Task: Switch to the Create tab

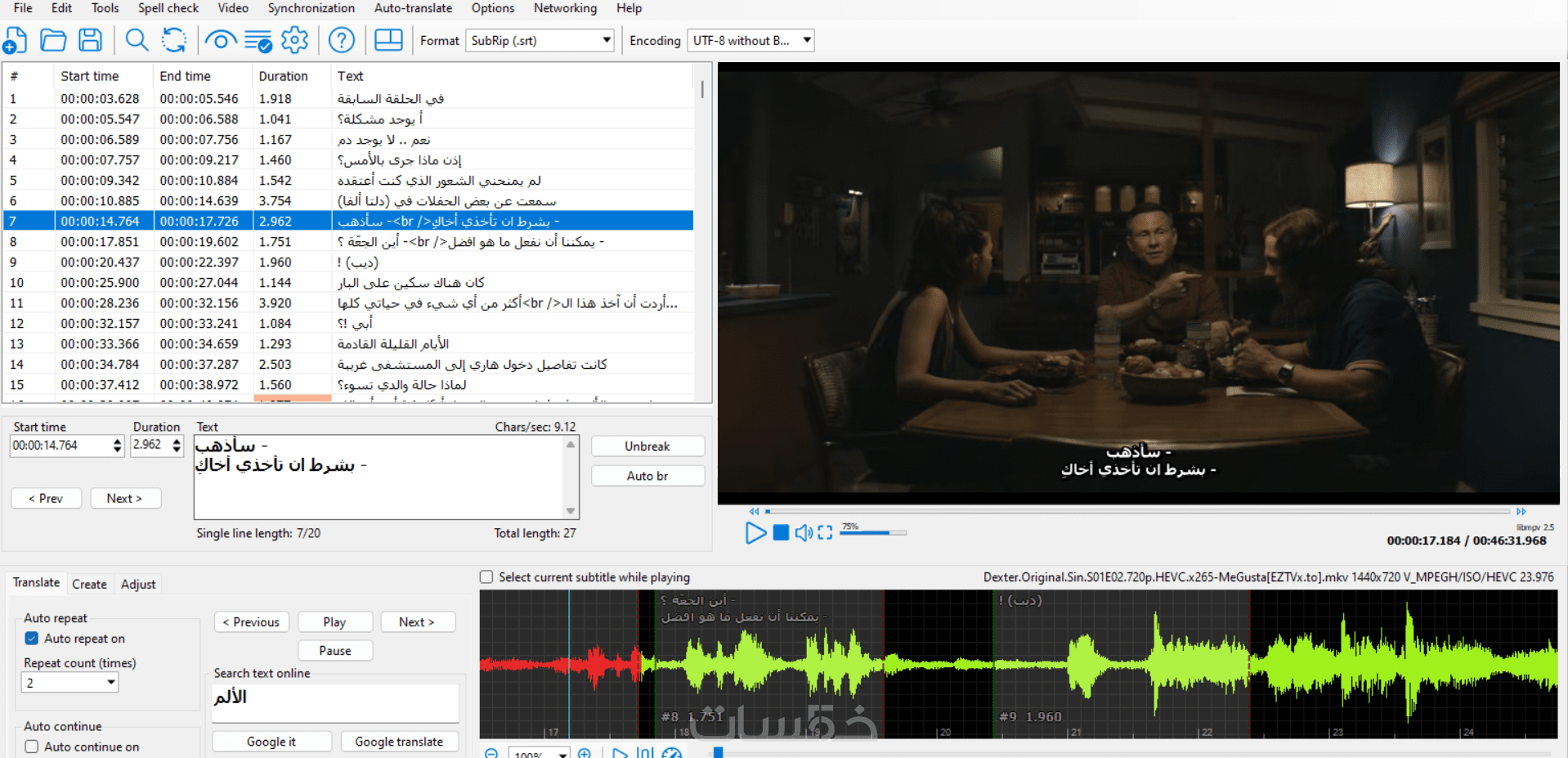Action: tap(89, 584)
